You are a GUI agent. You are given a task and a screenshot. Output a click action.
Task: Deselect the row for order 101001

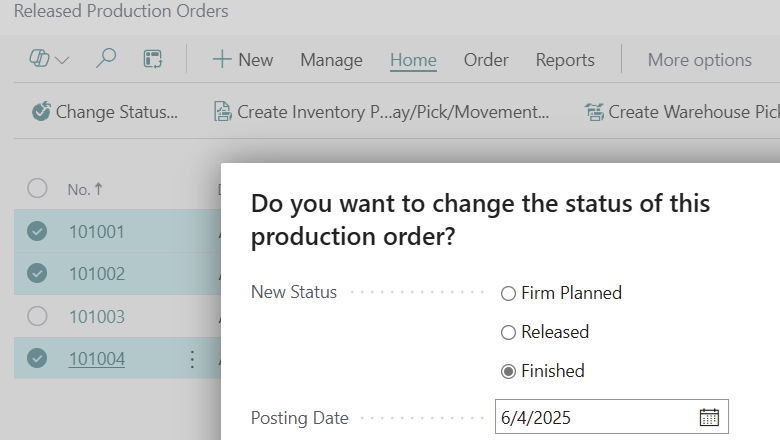[37, 232]
